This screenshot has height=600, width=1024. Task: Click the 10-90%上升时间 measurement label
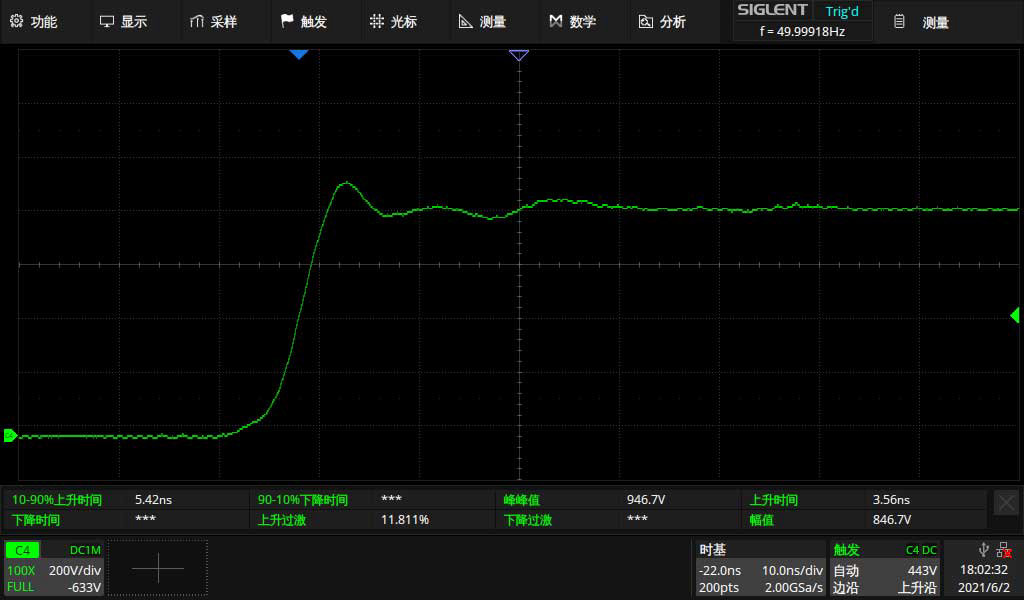pos(57,500)
